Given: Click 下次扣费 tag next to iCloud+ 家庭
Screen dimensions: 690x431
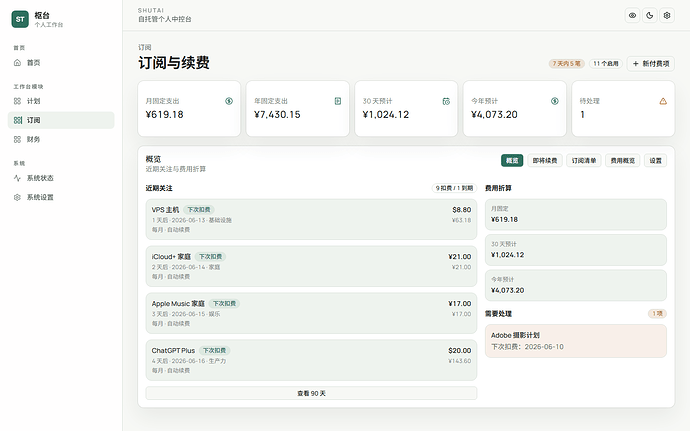Looking at the screenshot, I should [210, 257].
